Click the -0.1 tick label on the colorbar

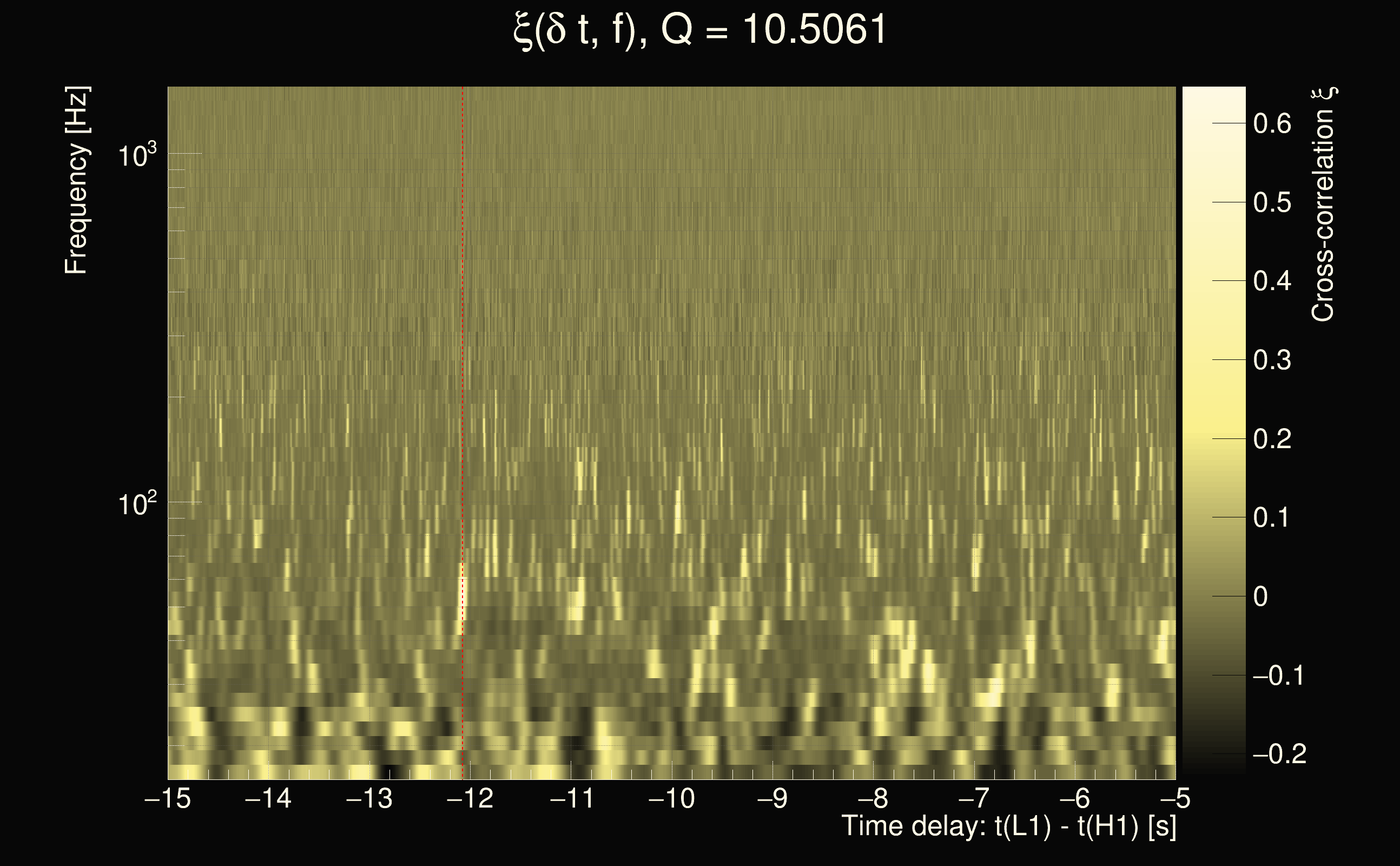[x=1278, y=676]
